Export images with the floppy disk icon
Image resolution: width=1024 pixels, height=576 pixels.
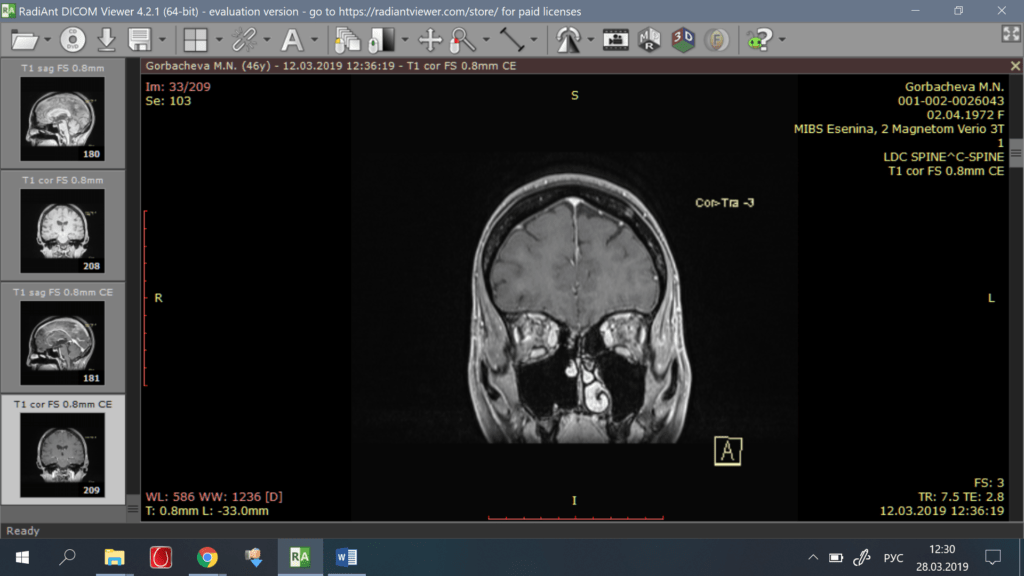(140, 40)
